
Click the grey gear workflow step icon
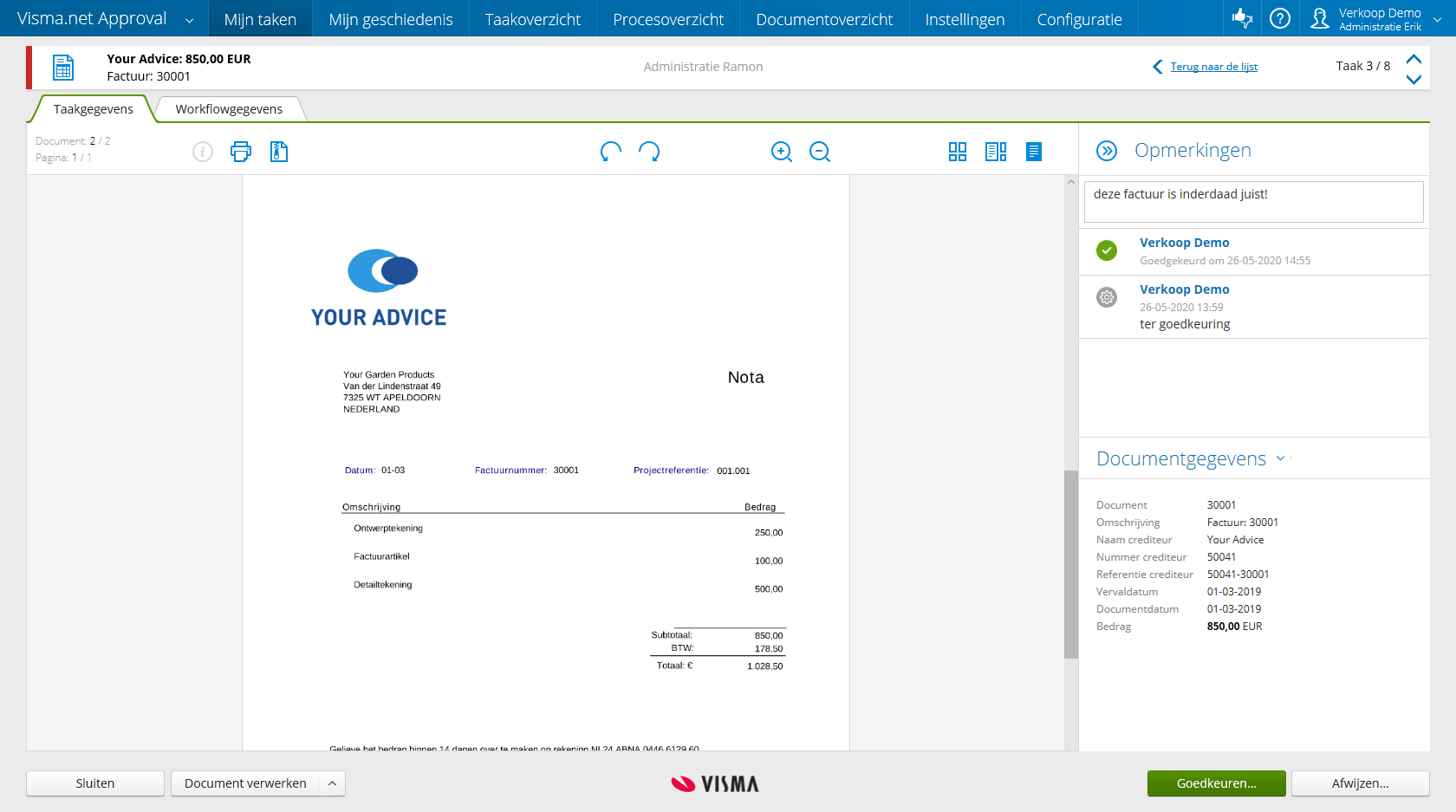1107,297
